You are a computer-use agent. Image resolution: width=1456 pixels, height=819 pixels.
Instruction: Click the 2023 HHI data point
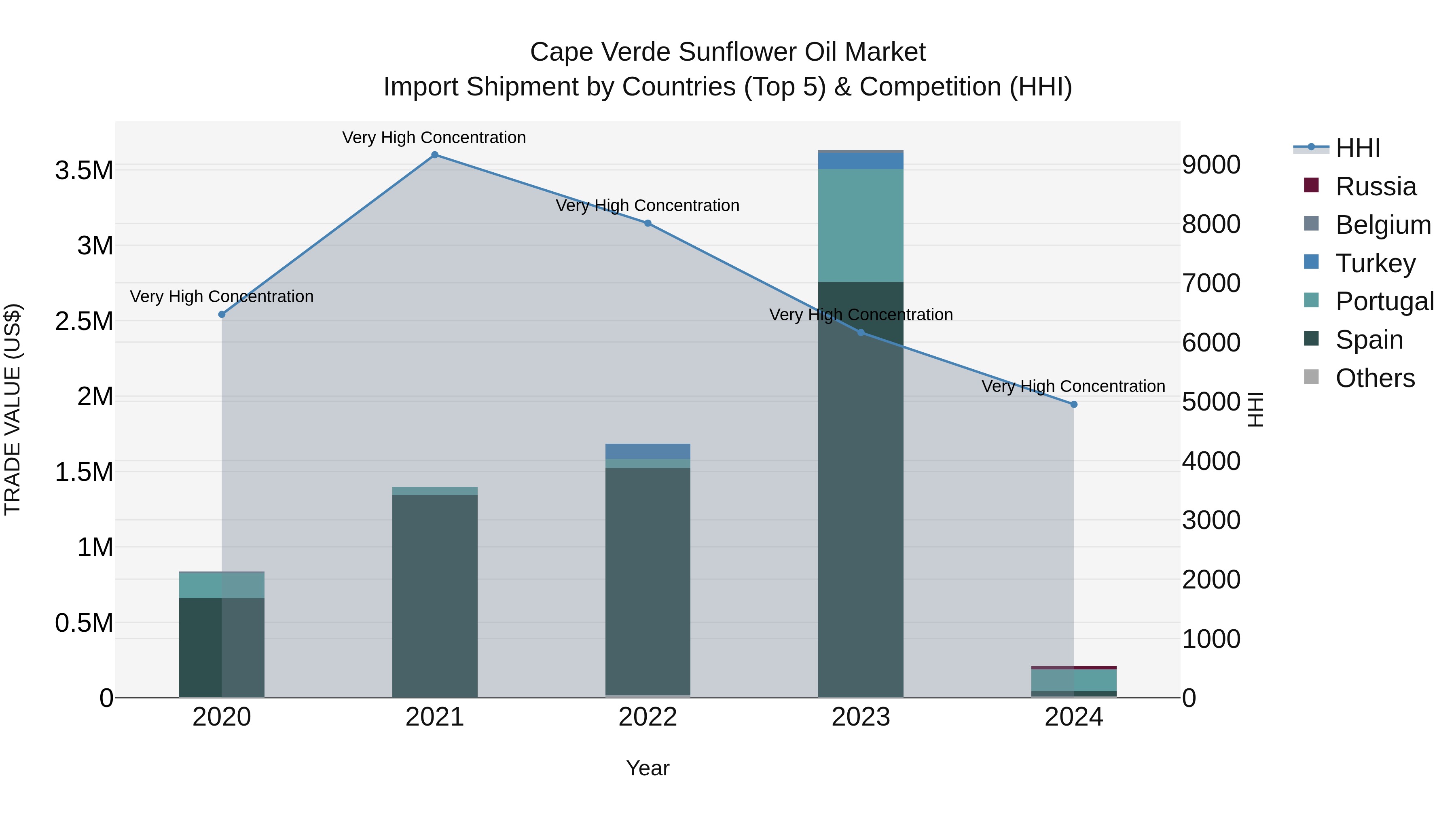coord(861,333)
